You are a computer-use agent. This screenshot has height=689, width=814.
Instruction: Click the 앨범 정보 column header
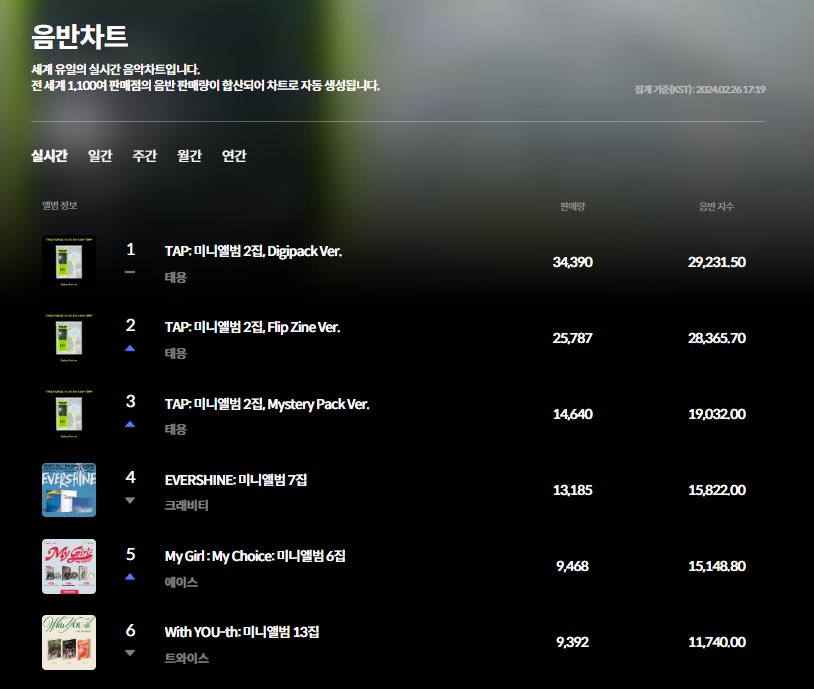point(60,206)
